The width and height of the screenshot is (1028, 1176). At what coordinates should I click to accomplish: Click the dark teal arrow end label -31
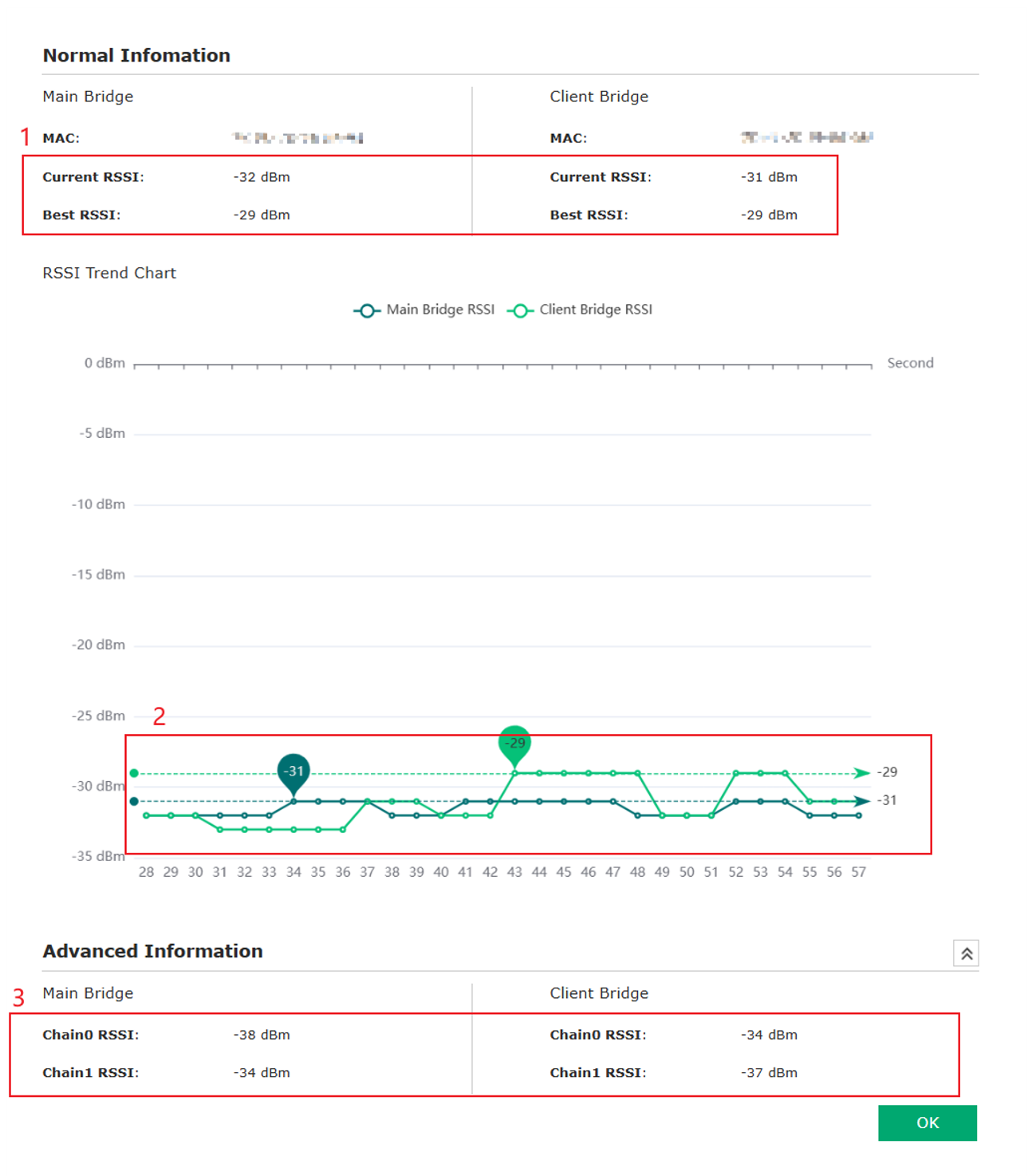[887, 800]
